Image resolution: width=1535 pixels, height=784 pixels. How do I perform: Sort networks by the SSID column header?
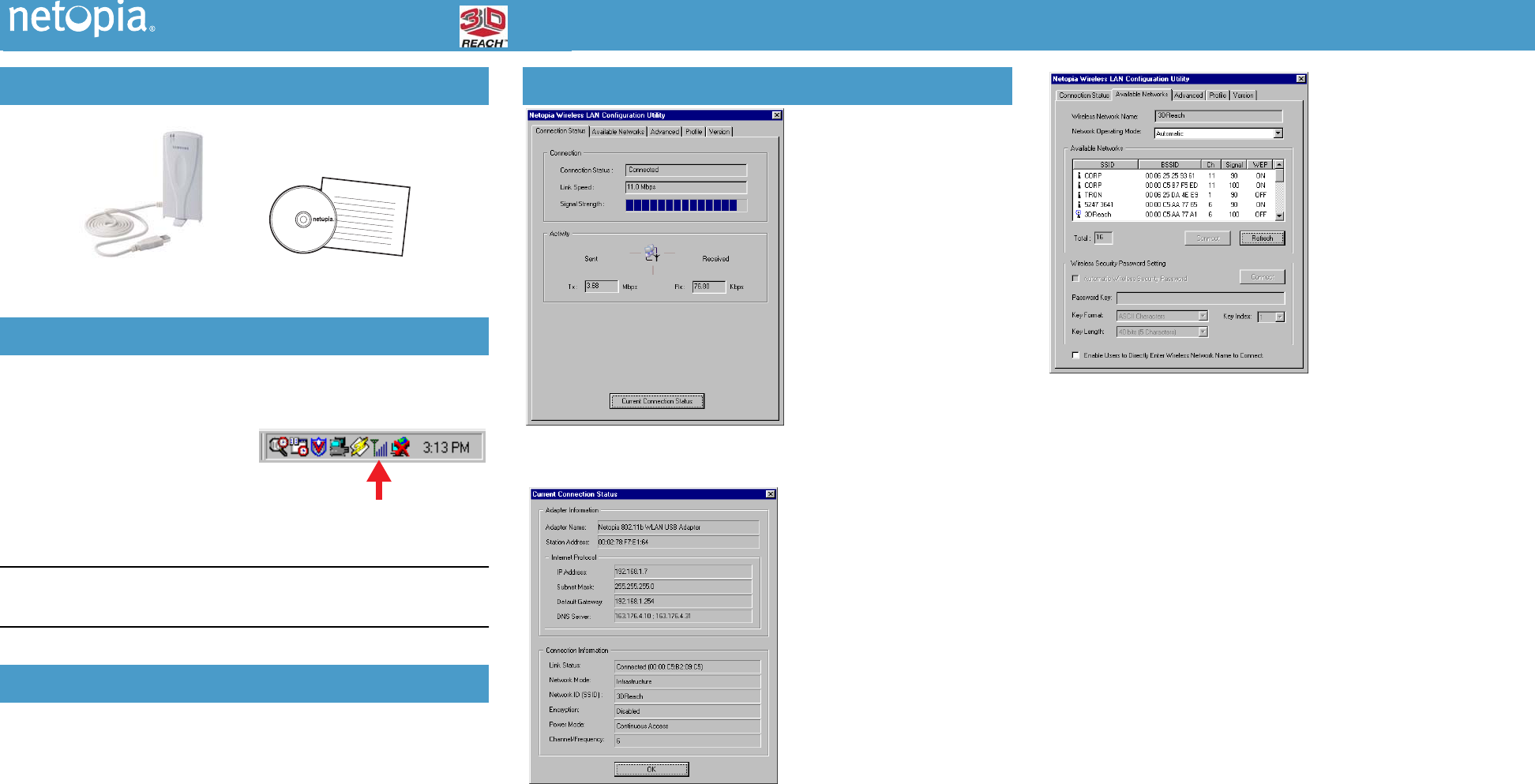coord(1106,165)
